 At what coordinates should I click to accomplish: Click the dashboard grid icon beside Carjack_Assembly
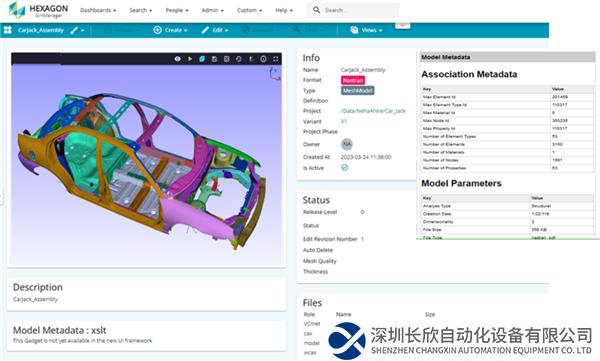(x=8, y=30)
